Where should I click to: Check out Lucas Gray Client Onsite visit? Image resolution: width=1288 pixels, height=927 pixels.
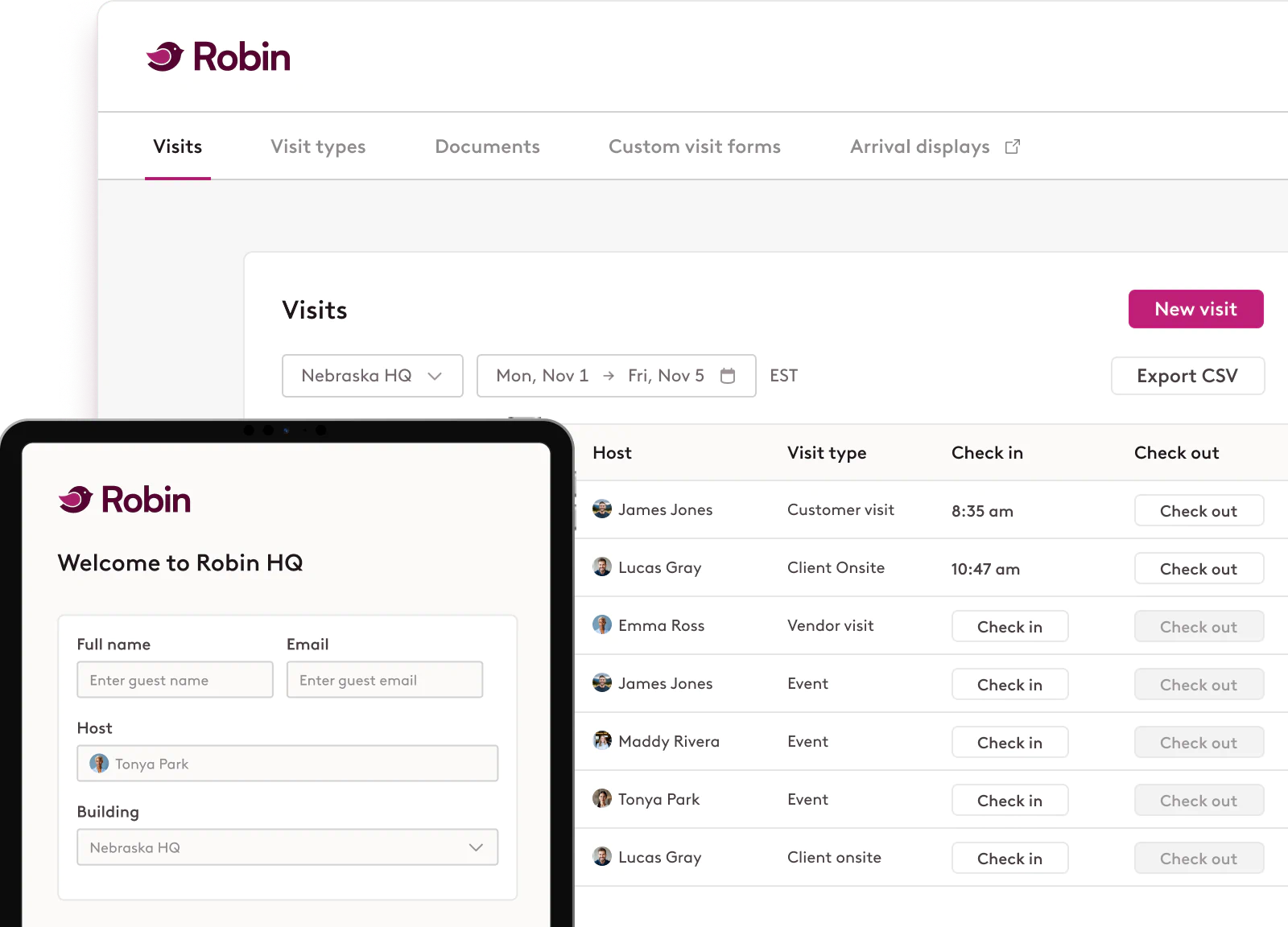tap(1199, 569)
